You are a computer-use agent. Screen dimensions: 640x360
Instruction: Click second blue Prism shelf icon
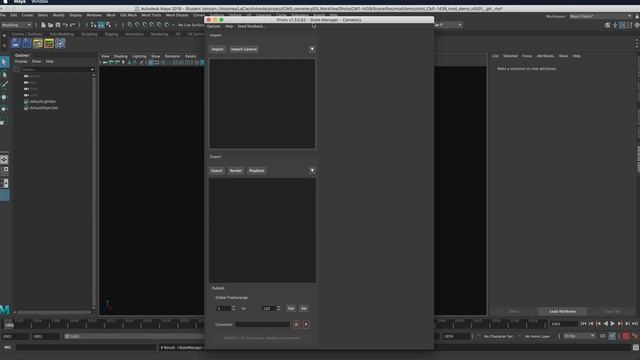pos(27,43)
